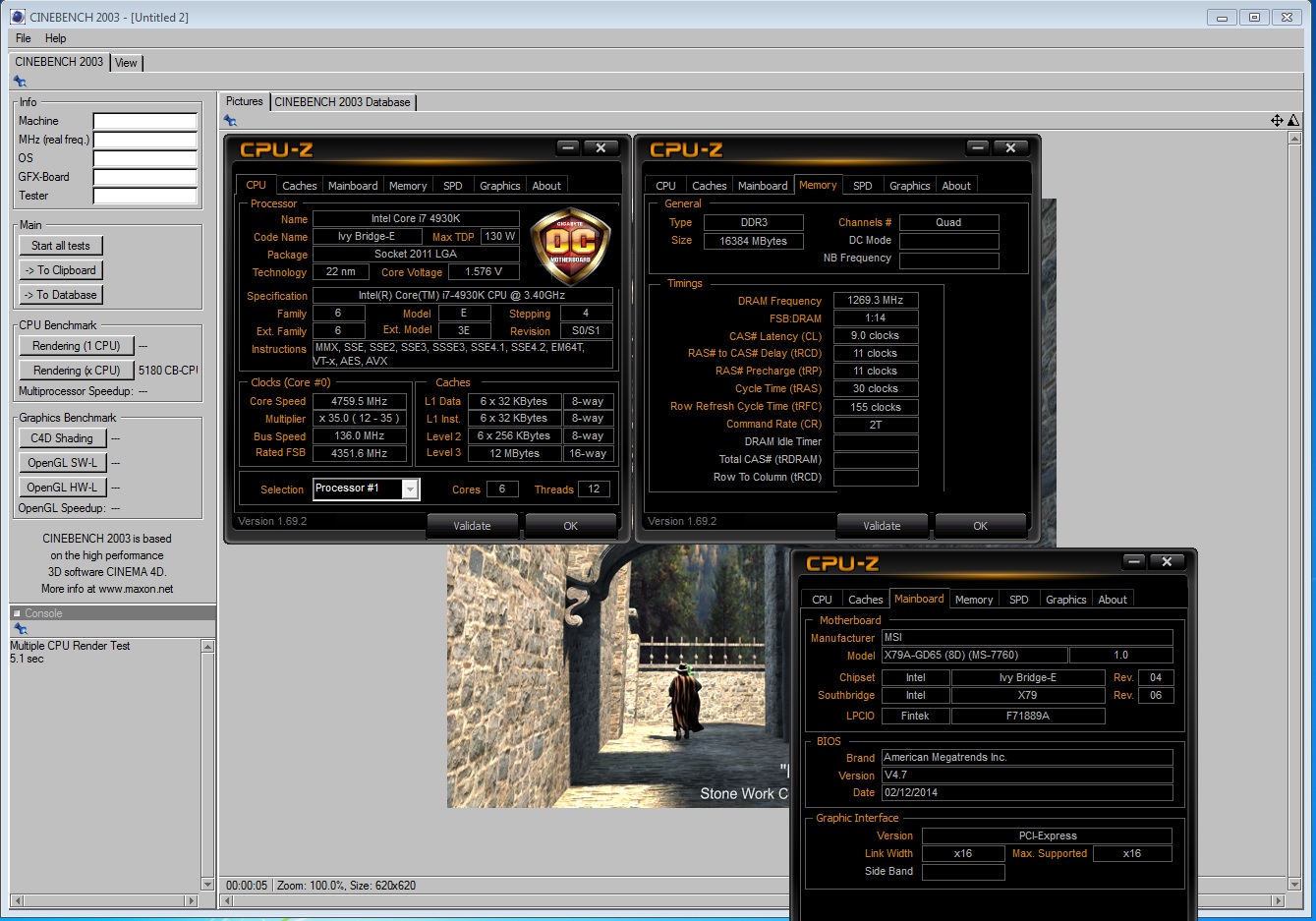Click Start all tests button

(x=61, y=246)
